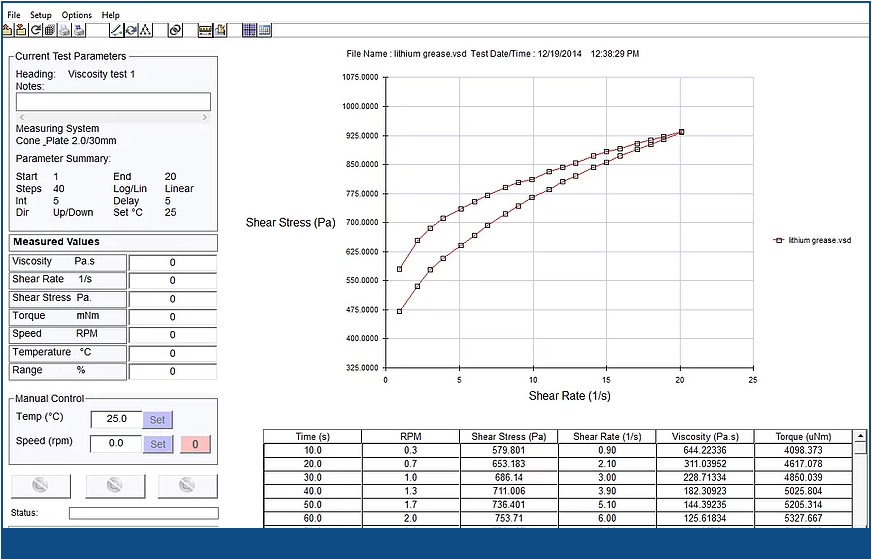Click the chain link toolbar icon
The width and height of the screenshot is (872, 559).
coord(175,30)
